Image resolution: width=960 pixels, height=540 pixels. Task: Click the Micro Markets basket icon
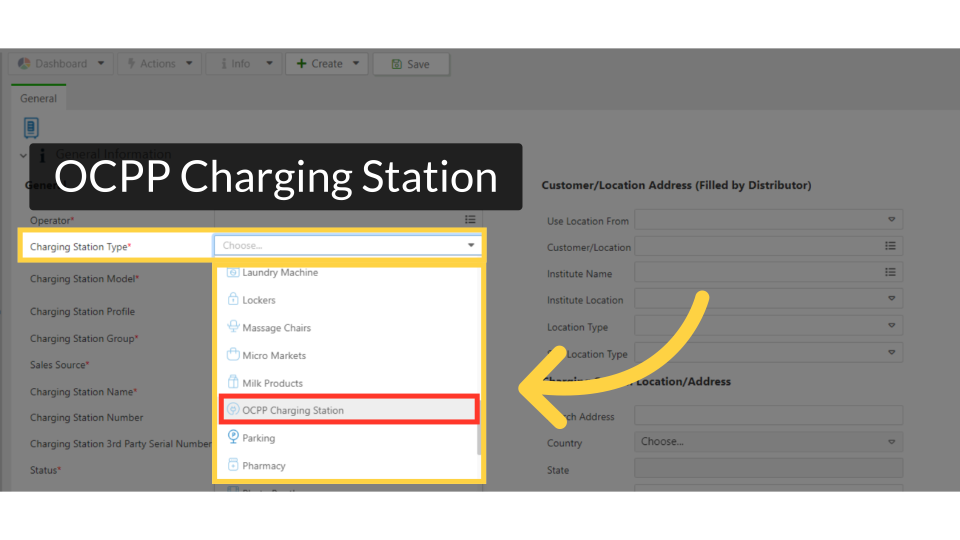233,354
